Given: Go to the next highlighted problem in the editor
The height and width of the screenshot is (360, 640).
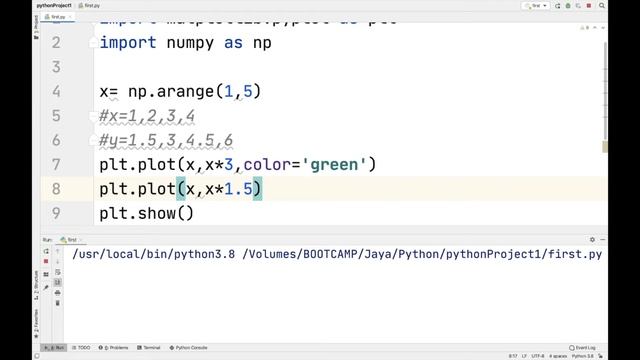Looking at the screenshot, I should [602, 28].
